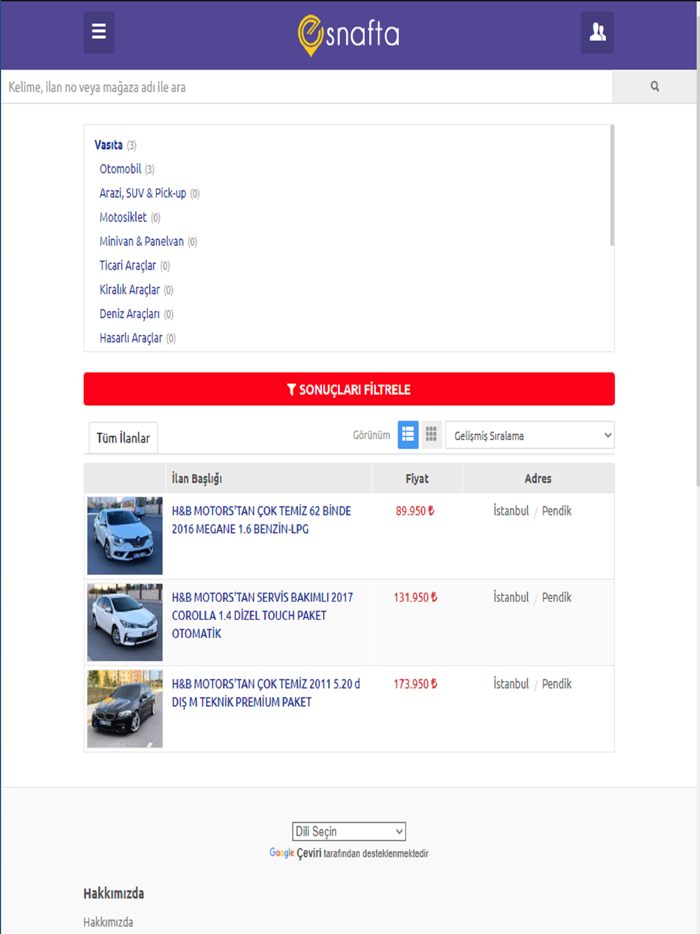This screenshot has height=934, width=700.
Task: Click the Adres column header
Action: (x=538, y=478)
